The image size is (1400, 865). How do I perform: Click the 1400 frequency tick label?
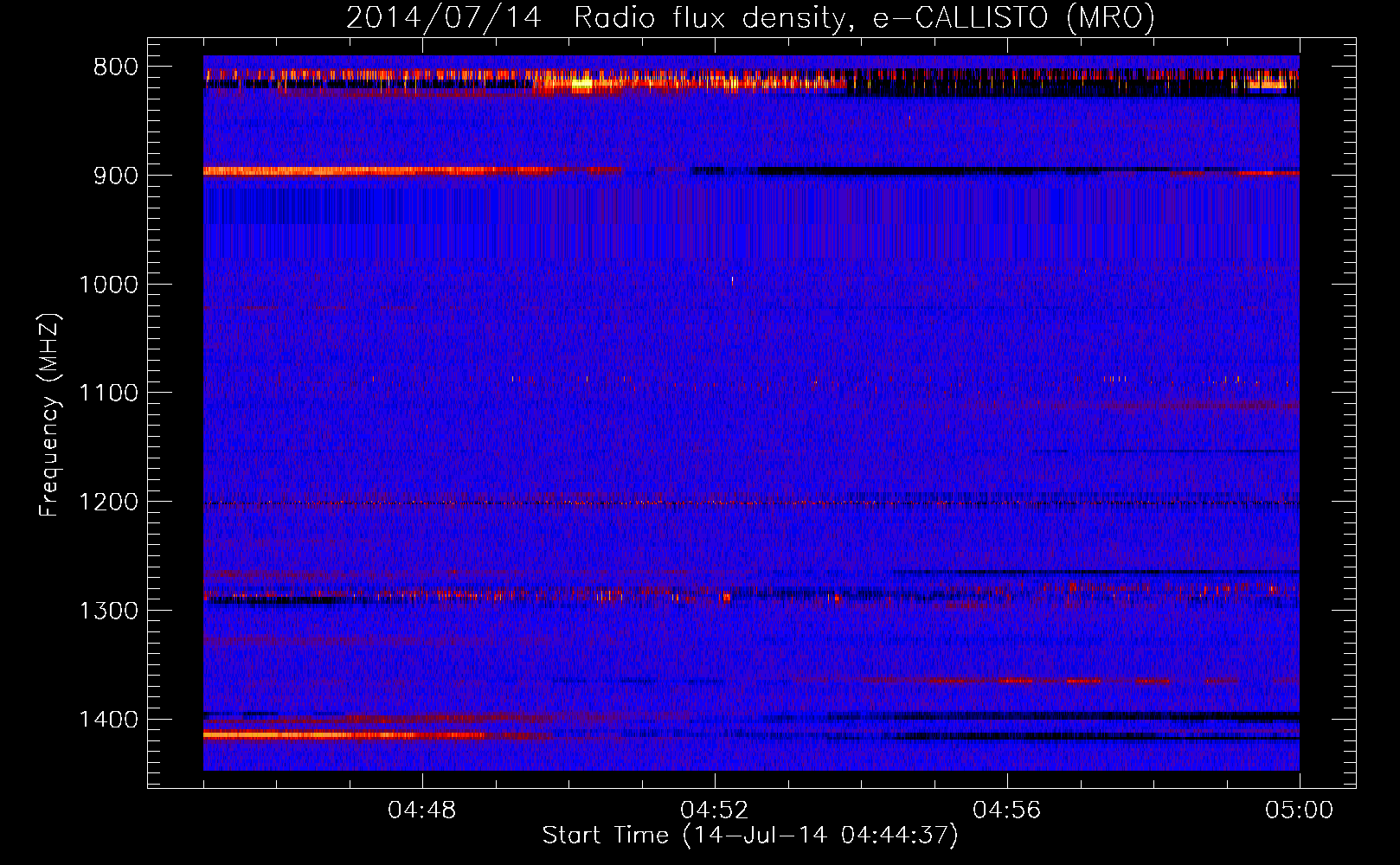click(x=108, y=719)
